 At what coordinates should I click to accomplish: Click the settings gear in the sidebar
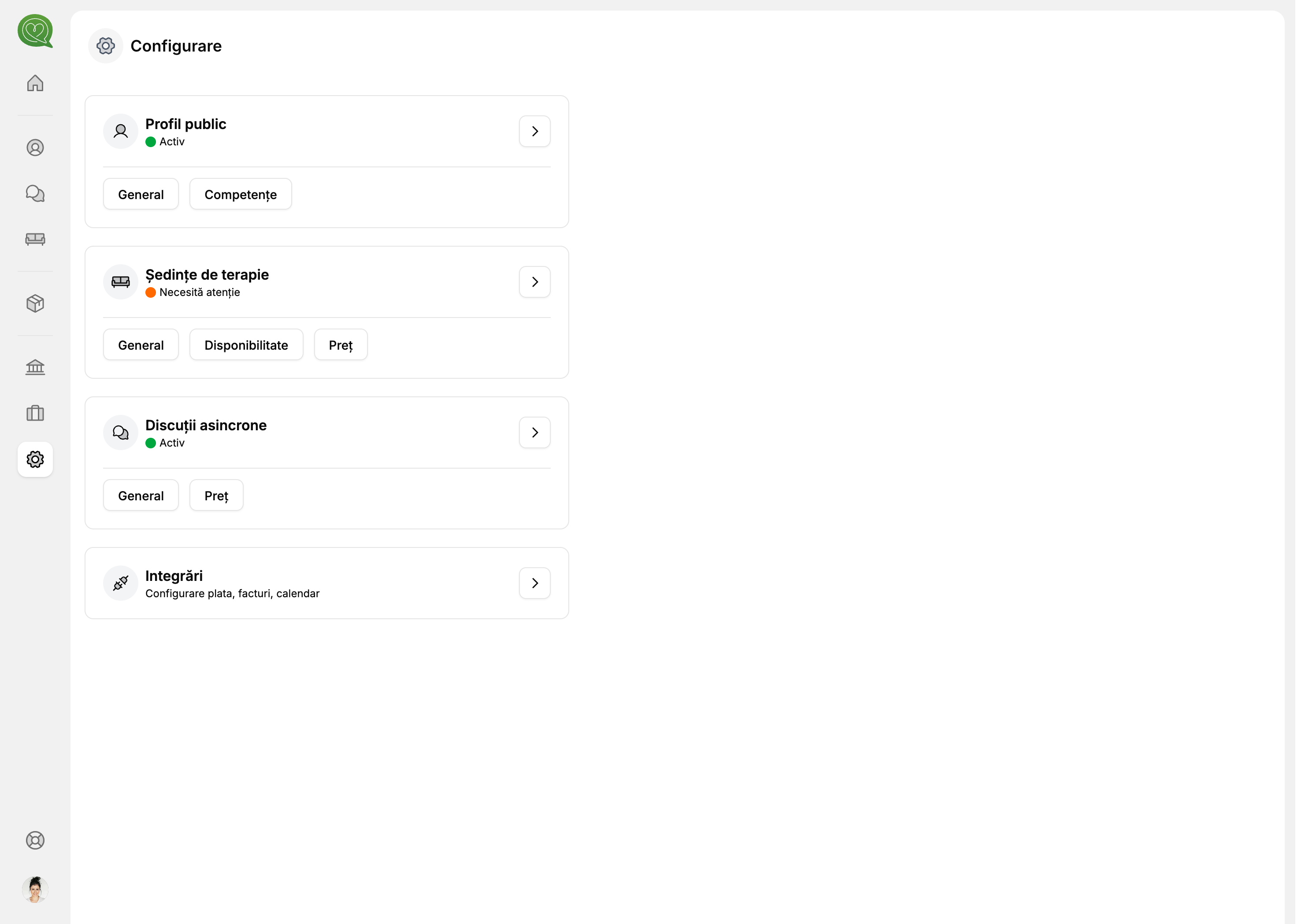(x=35, y=459)
